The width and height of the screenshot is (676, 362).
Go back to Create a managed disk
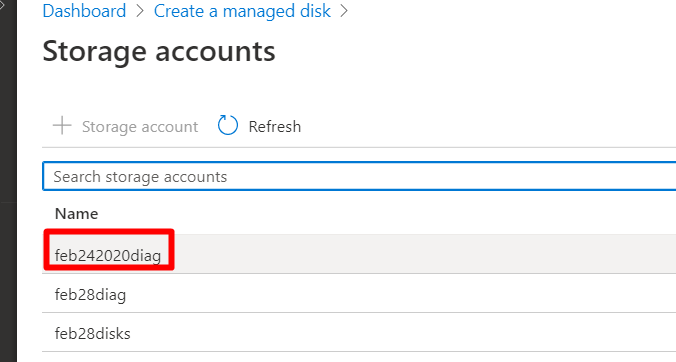click(x=242, y=11)
